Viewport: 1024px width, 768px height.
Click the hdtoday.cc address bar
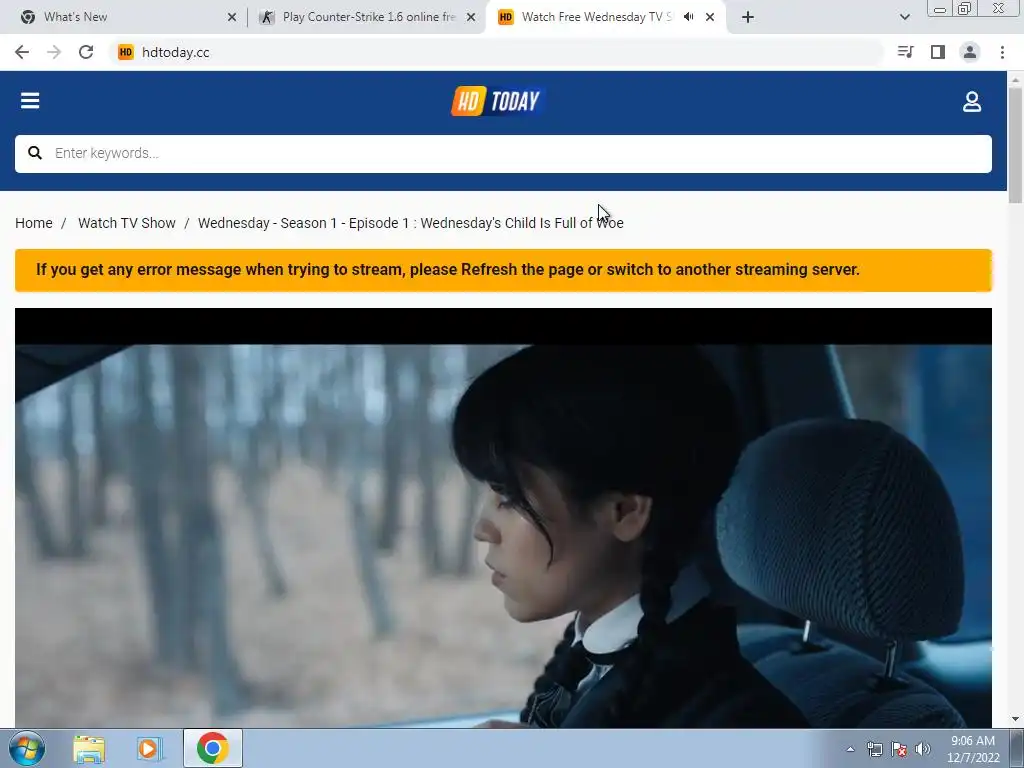click(496, 52)
